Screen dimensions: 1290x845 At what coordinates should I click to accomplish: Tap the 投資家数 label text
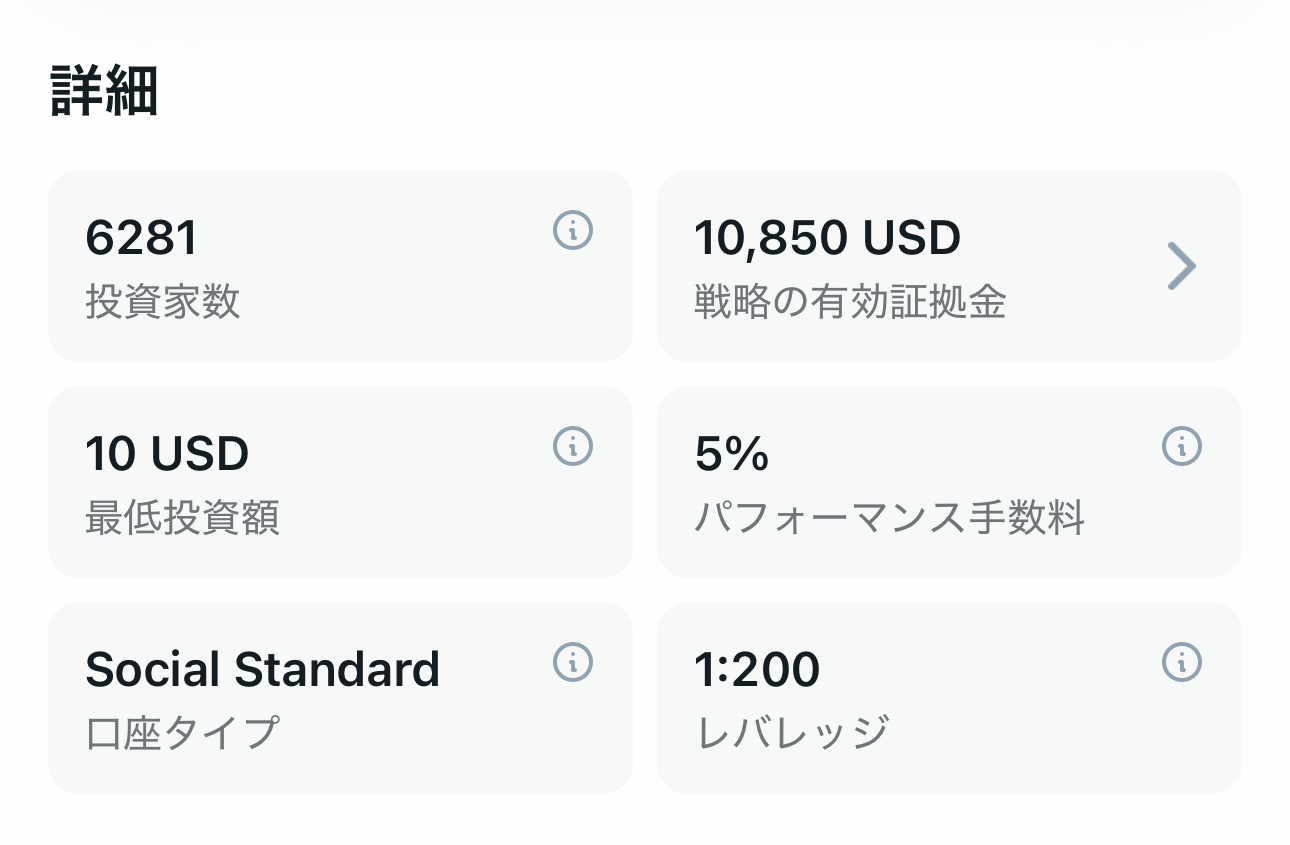[x=163, y=302]
